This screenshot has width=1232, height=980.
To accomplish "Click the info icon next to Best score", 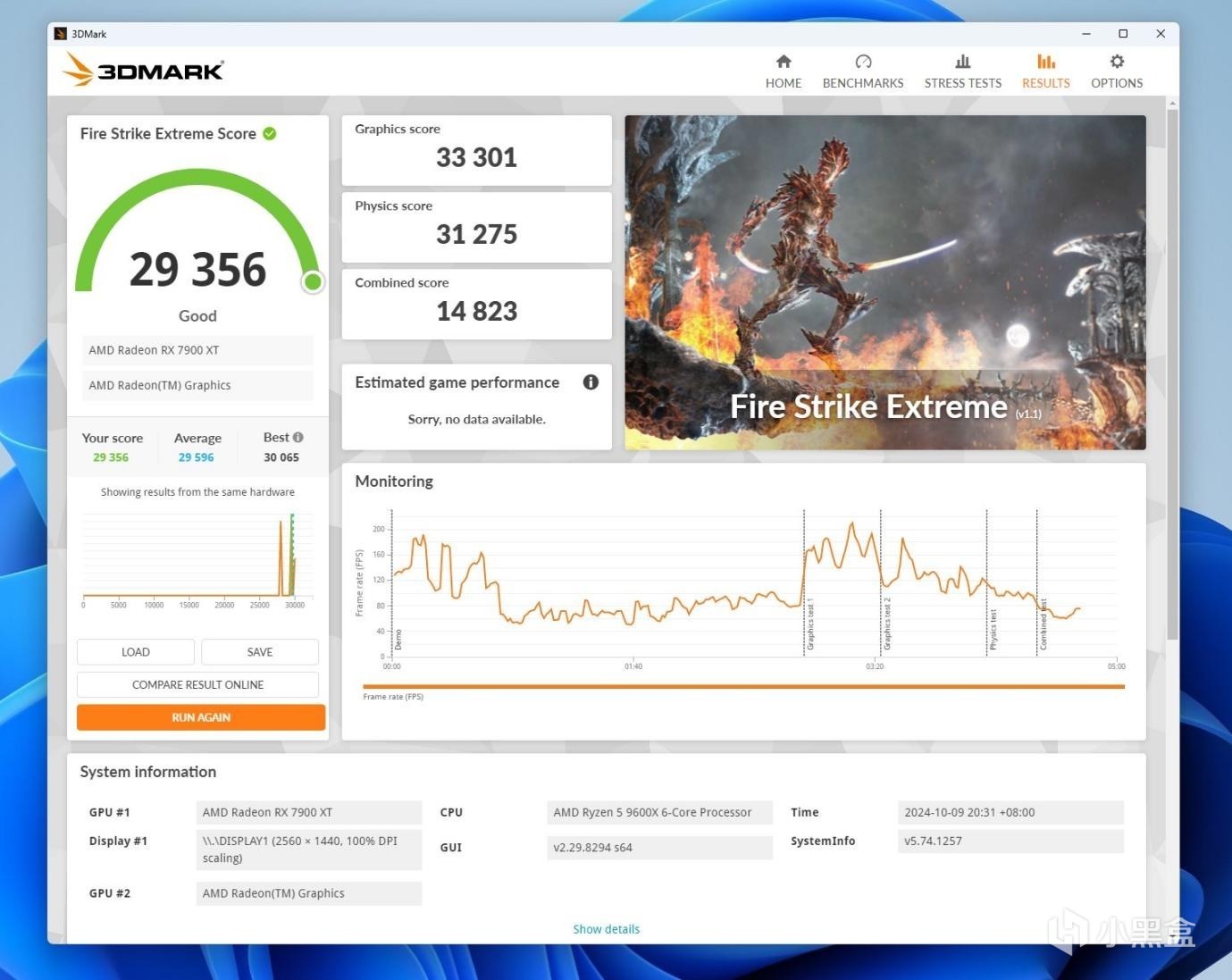I will 298,438.
